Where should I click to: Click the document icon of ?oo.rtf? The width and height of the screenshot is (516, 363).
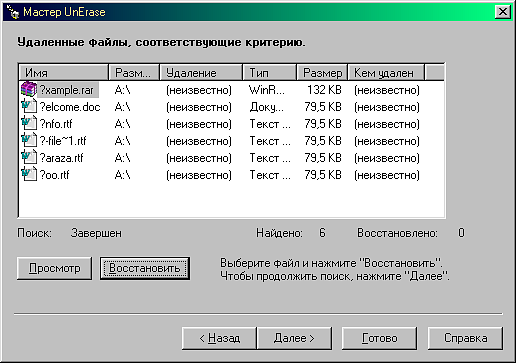[29, 175]
